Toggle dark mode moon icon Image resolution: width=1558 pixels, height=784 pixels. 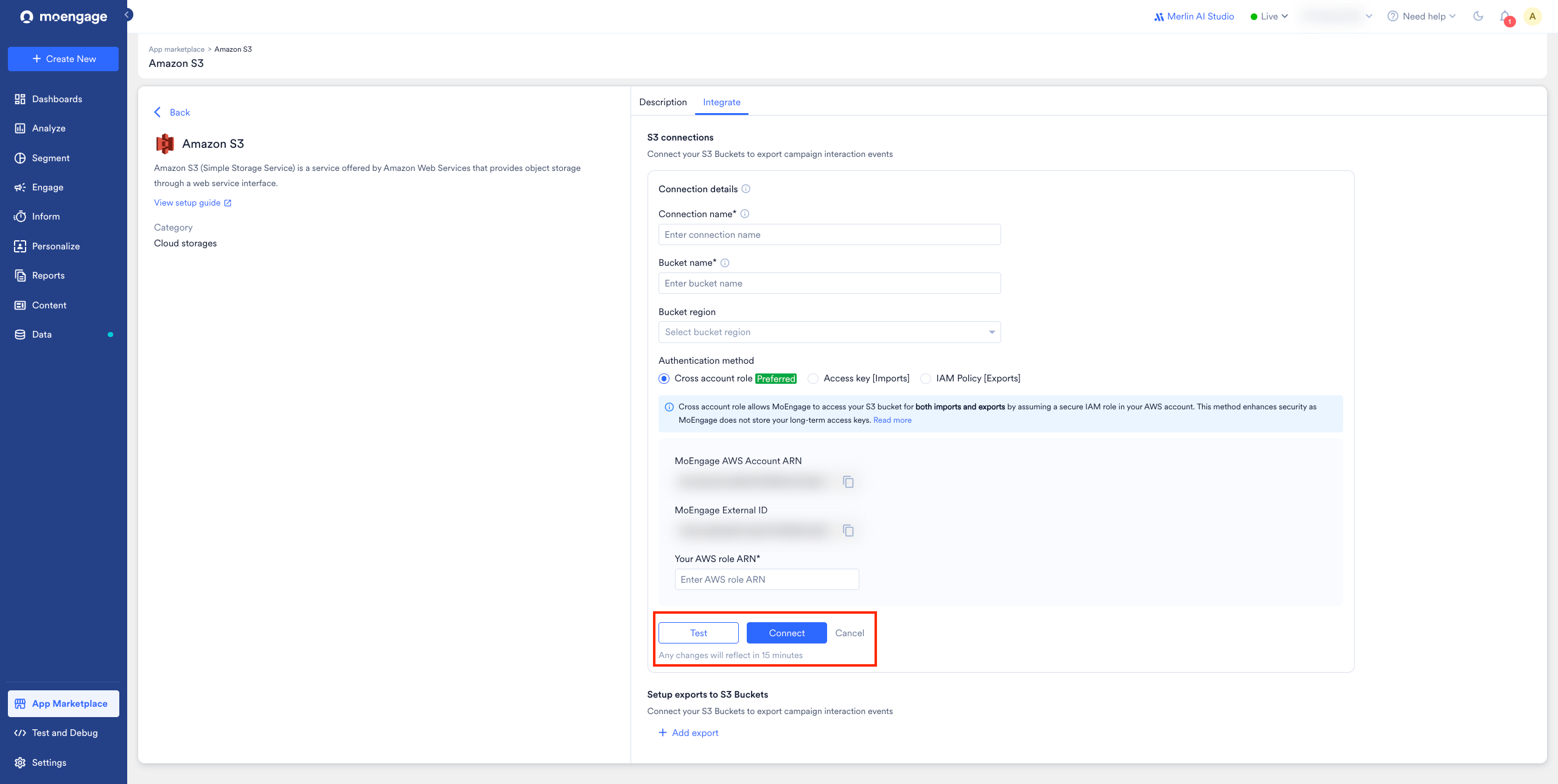1478,16
